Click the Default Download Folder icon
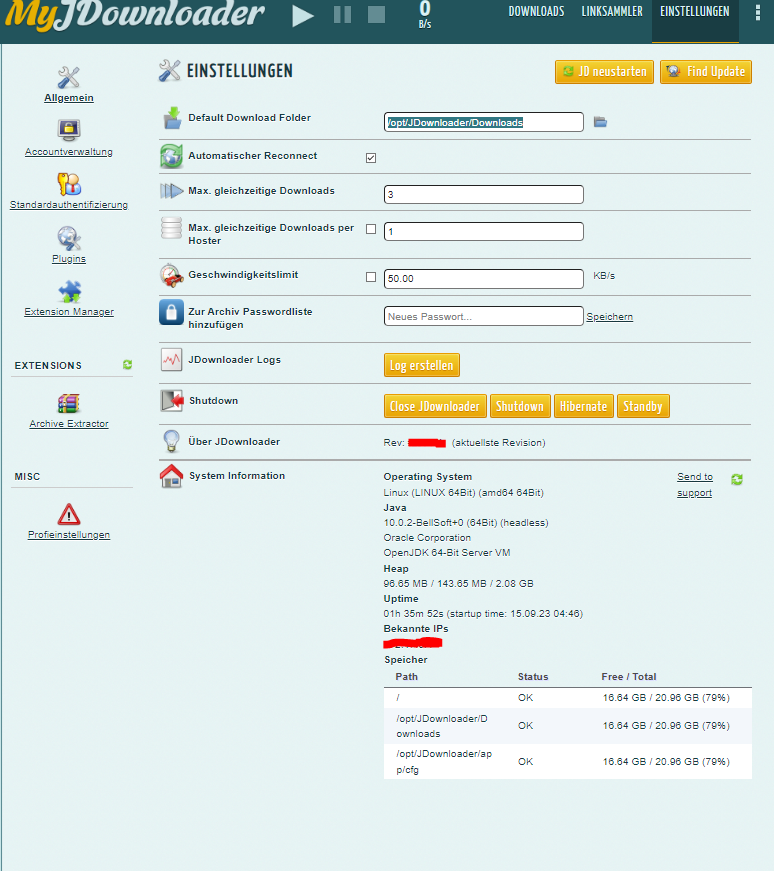The height and width of the screenshot is (871, 774). 172,118
